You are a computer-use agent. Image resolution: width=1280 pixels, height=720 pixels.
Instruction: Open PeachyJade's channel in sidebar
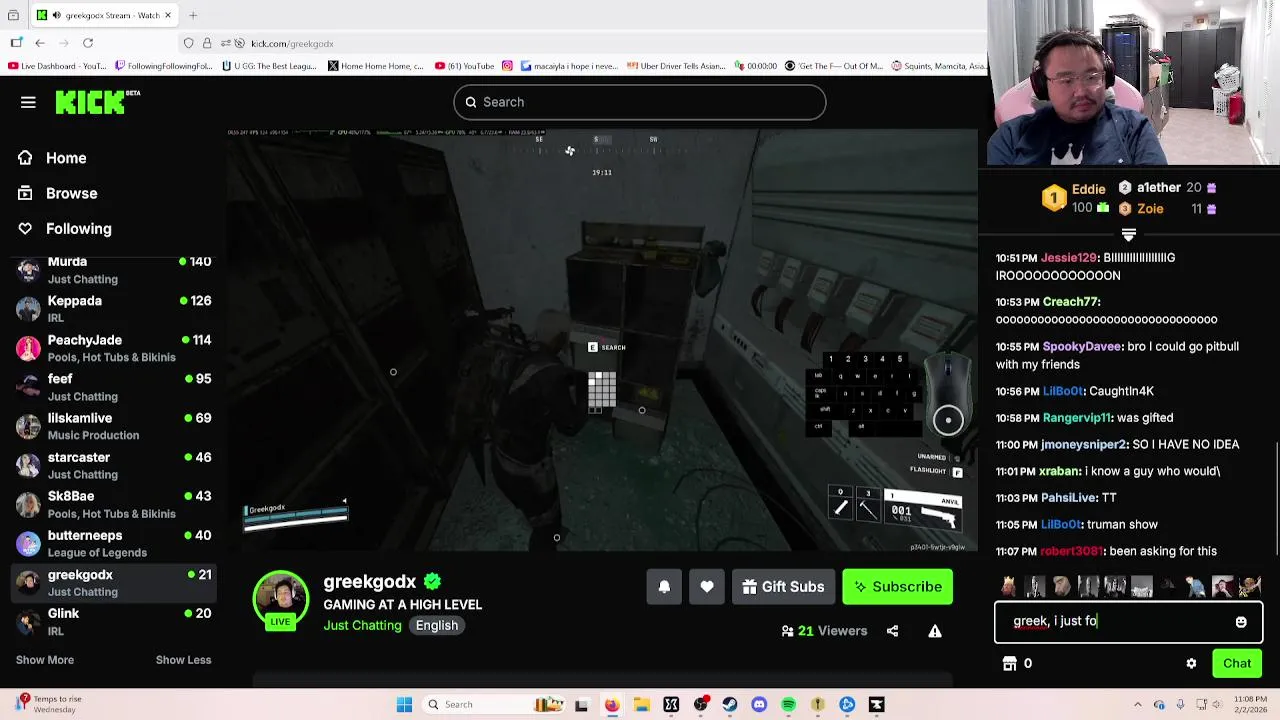(114, 348)
